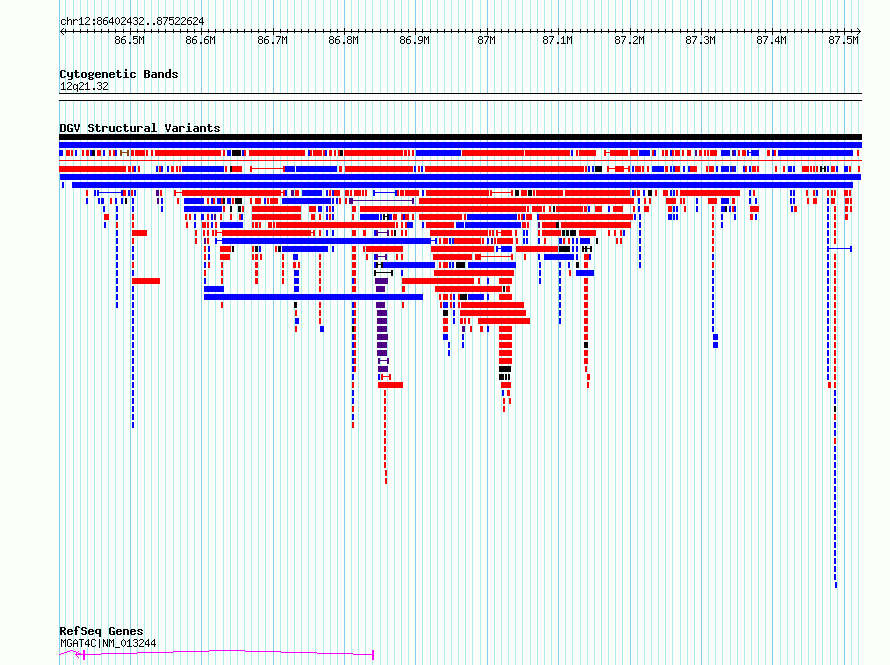Click the 86.5M ruler tick label
890x665 pixels.
point(129,40)
